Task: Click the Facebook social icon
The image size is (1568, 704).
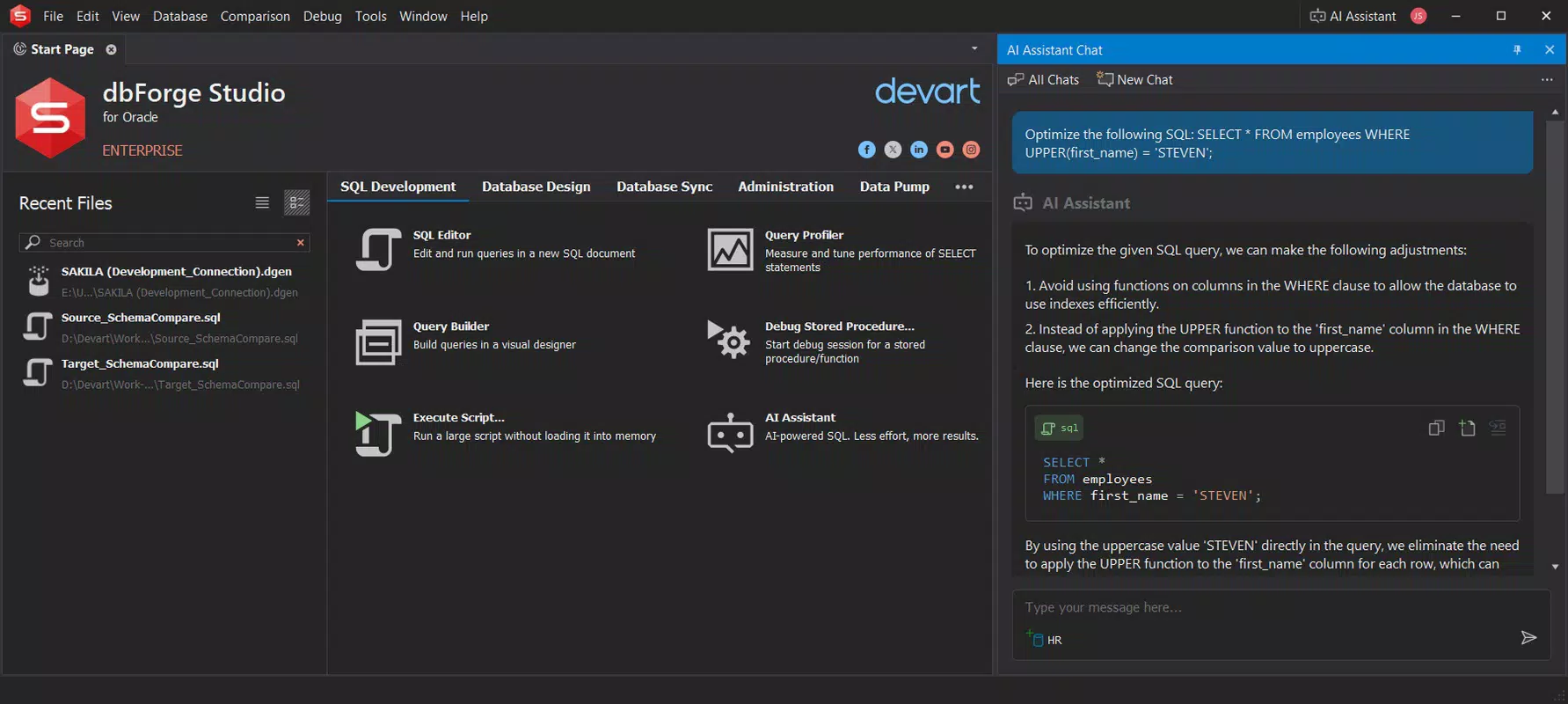Action: coord(866,150)
